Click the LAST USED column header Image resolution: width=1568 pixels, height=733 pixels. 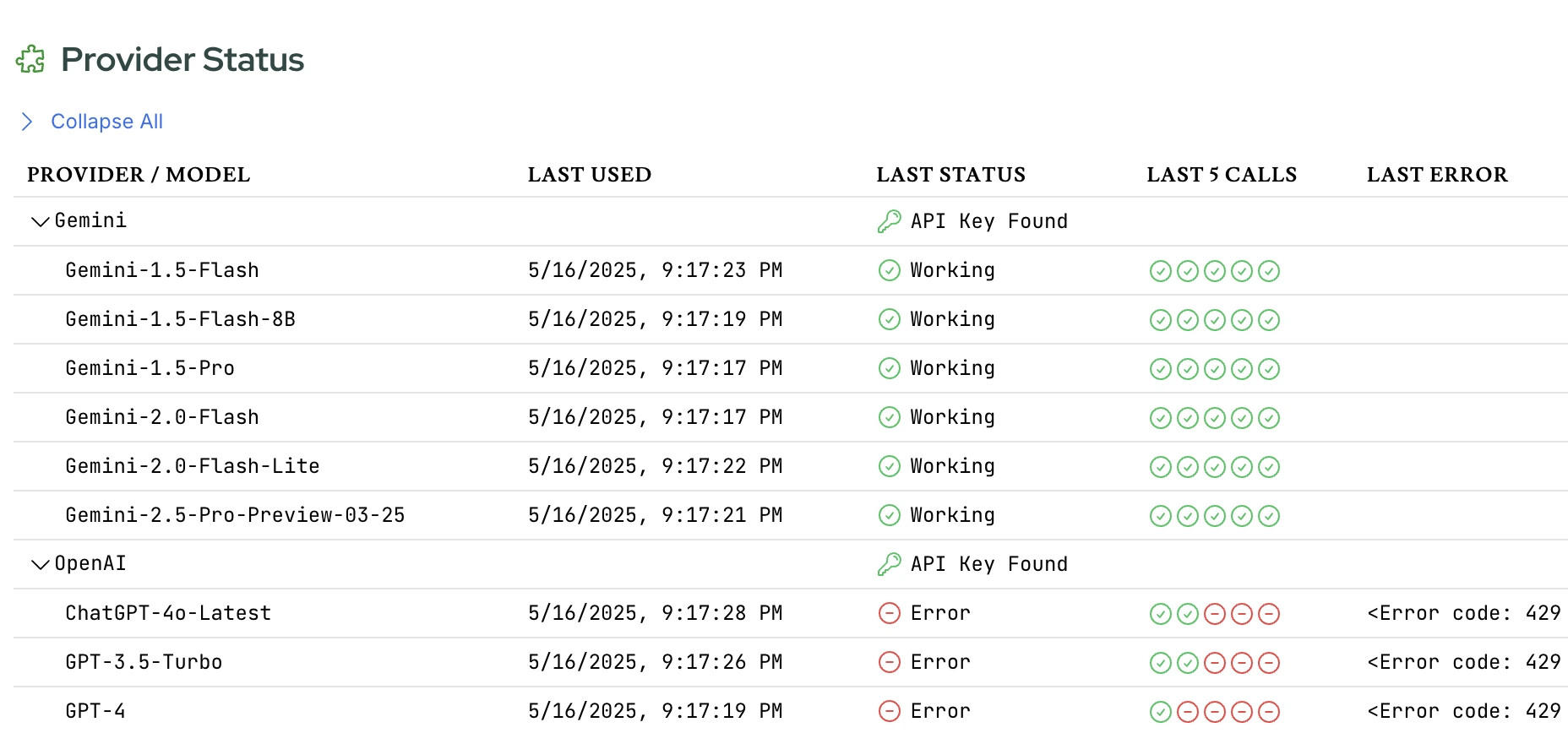click(590, 175)
